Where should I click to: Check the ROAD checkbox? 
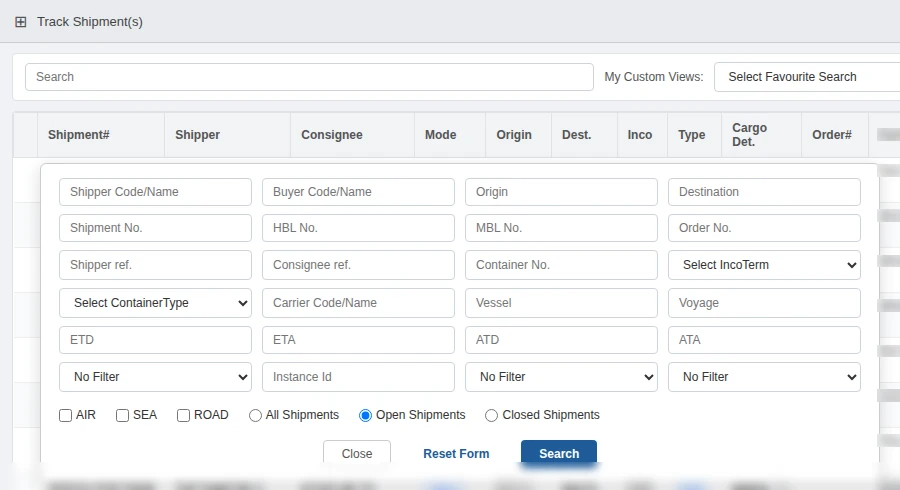[x=183, y=415]
